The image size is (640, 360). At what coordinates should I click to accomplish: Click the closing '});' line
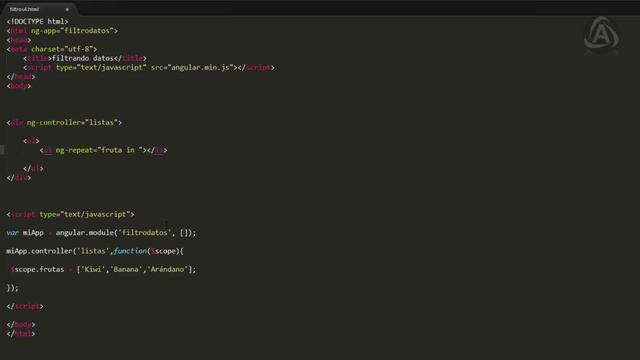[x=12, y=288]
